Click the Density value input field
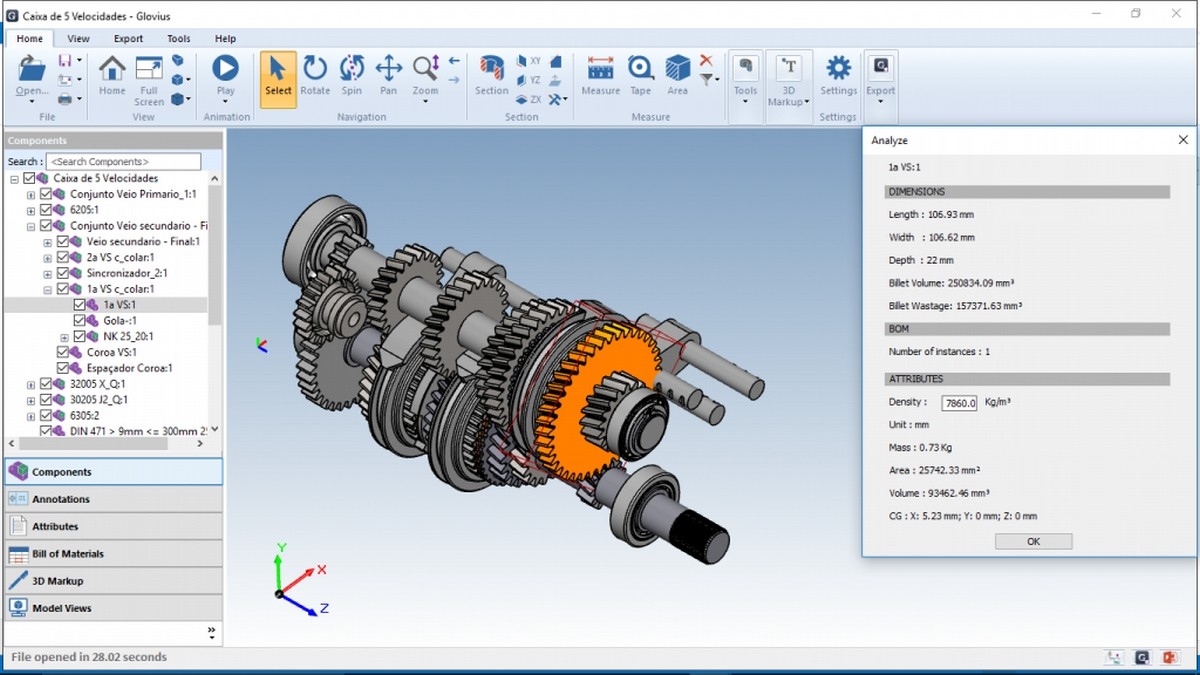 pos(959,403)
